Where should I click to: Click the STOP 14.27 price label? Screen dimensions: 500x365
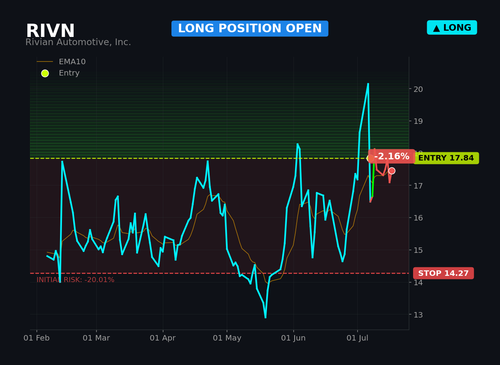443,273
